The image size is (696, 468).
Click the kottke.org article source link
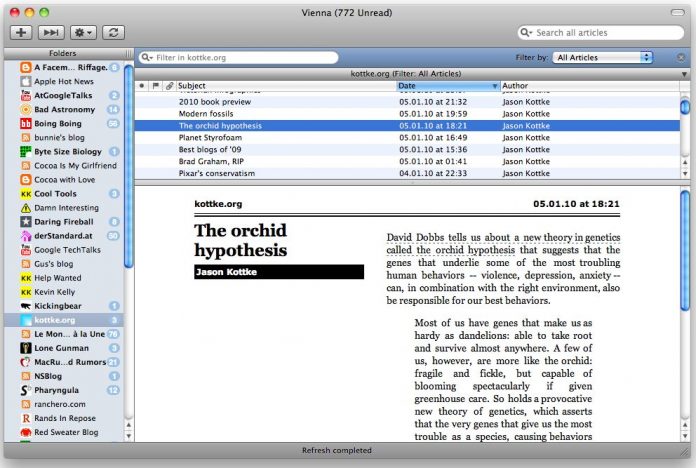[218, 204]
